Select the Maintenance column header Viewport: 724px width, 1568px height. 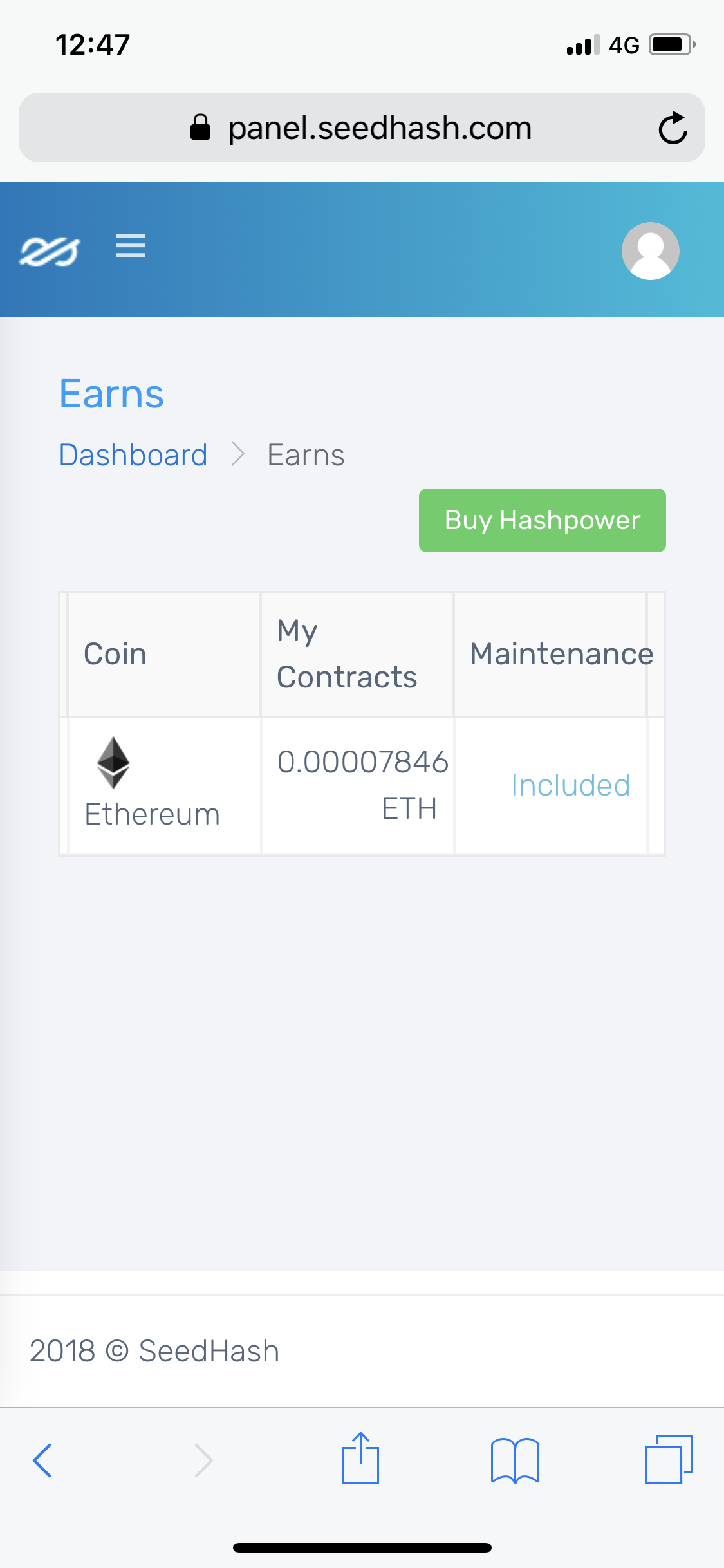click(x=562, y=654)
